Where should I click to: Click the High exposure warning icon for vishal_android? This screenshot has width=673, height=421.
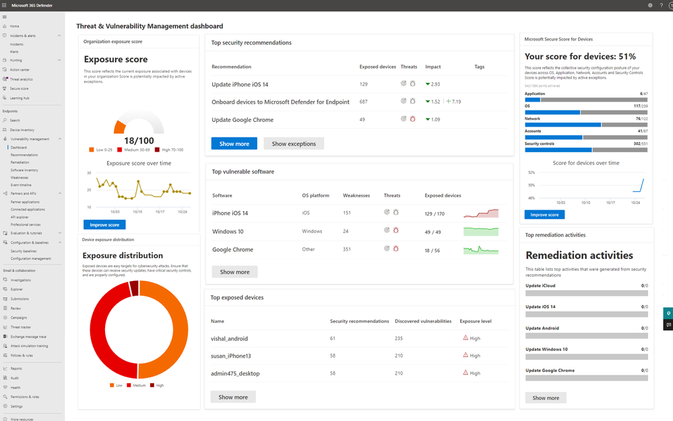click(x=465, y=338)
